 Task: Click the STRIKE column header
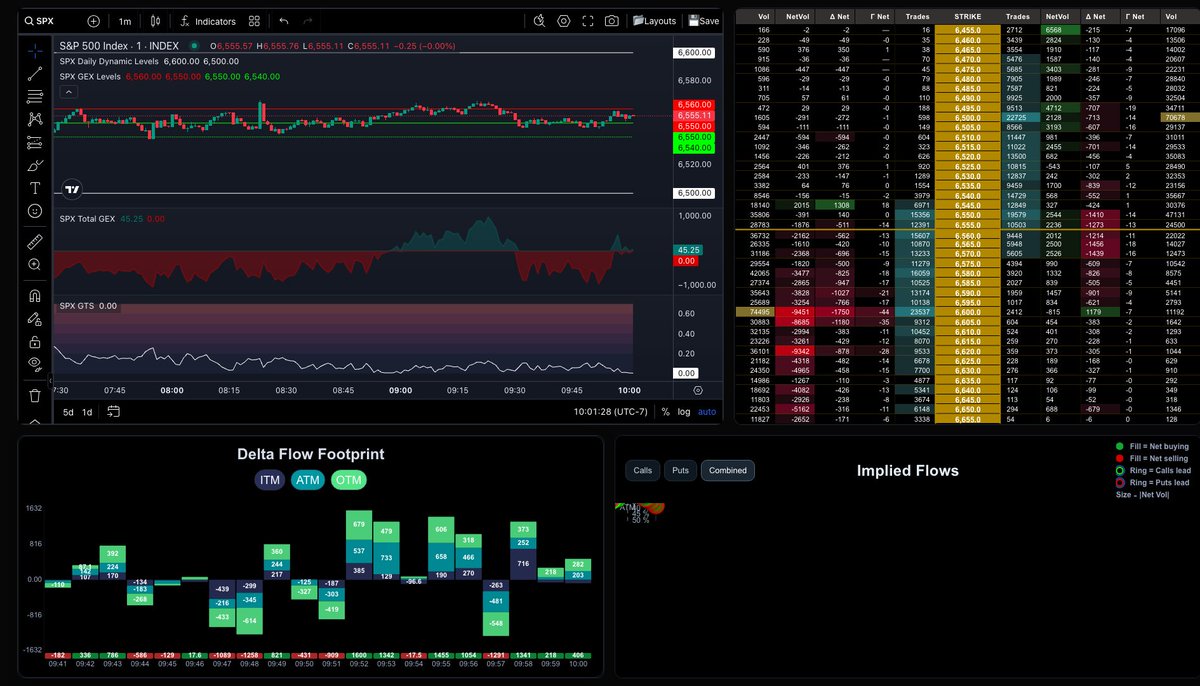(x=967, y=17)
